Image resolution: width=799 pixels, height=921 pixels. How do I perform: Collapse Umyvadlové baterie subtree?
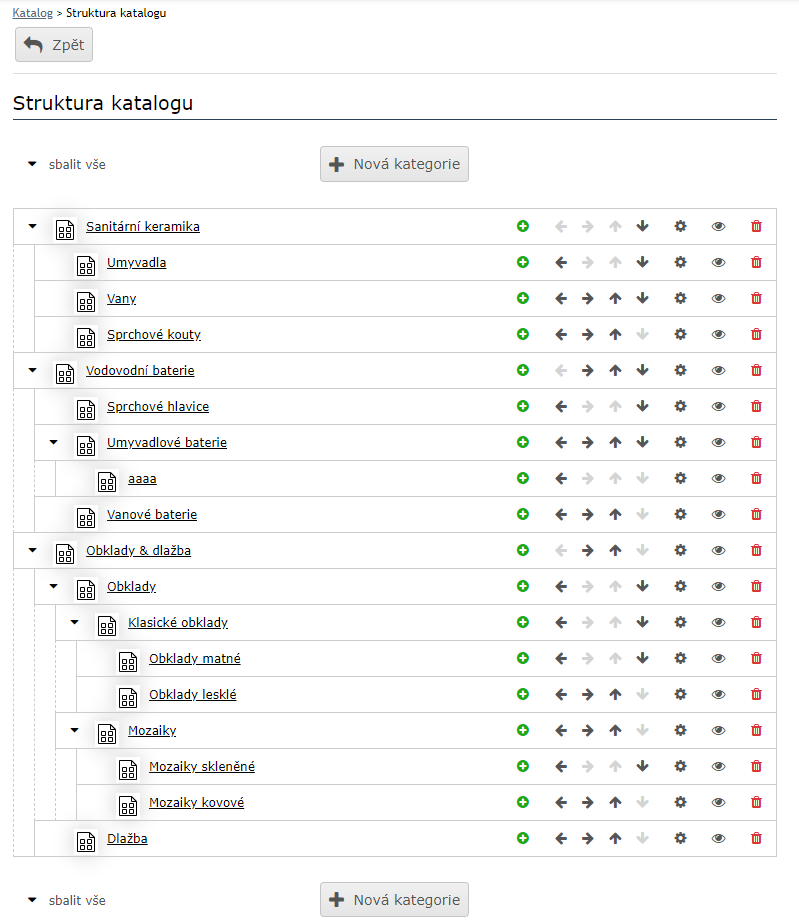coord(53,442)
